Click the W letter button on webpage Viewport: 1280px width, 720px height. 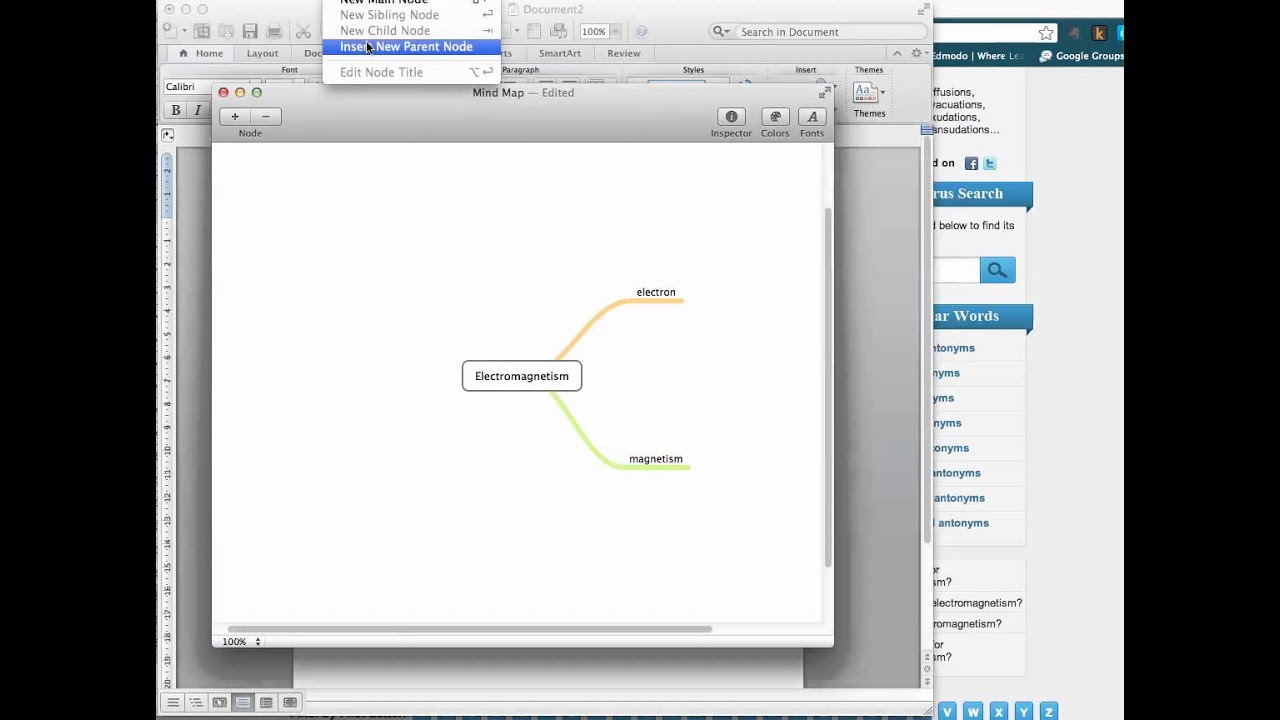[973, 712]
